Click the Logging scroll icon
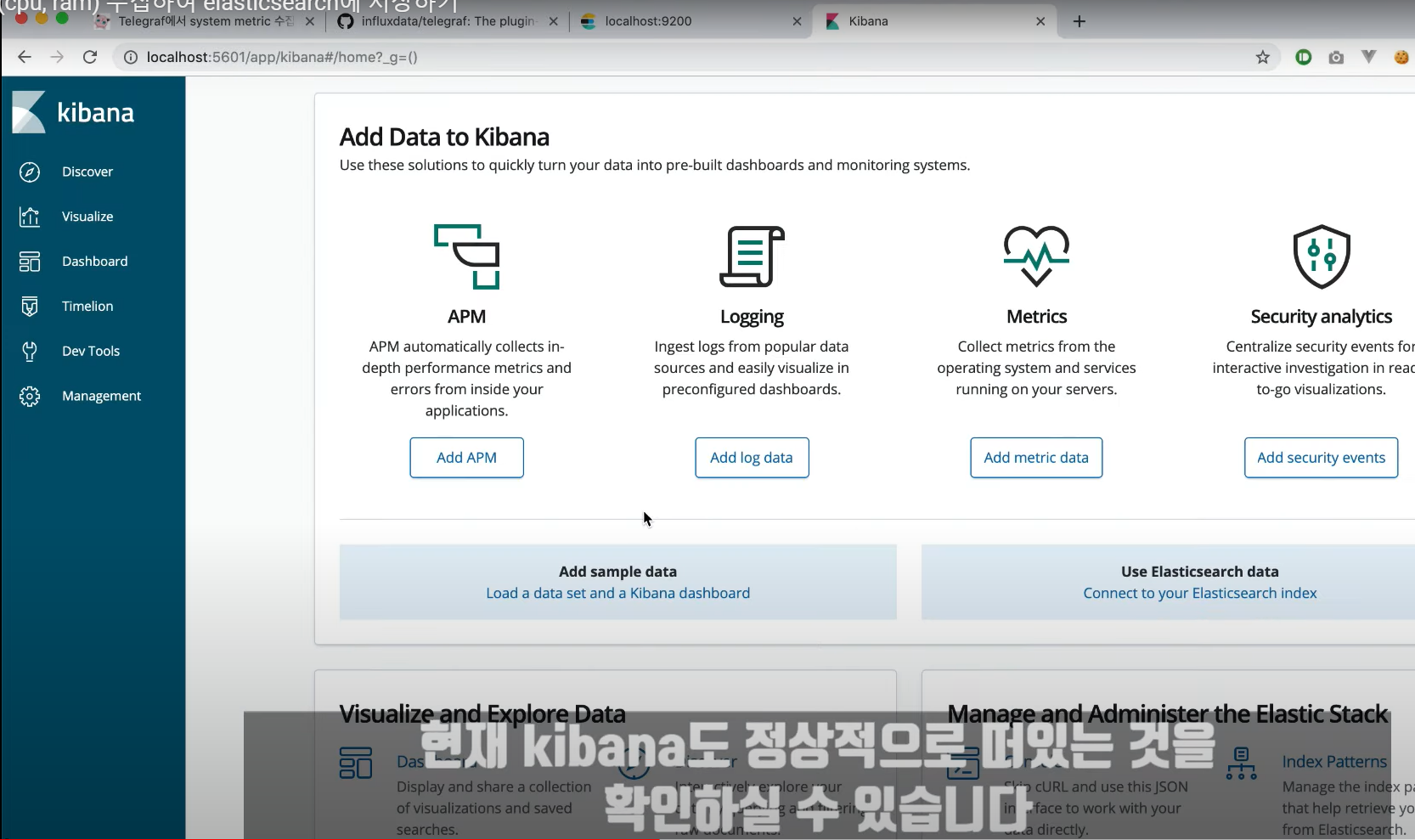Screen dimensions: 1415x840 [752, 257]
